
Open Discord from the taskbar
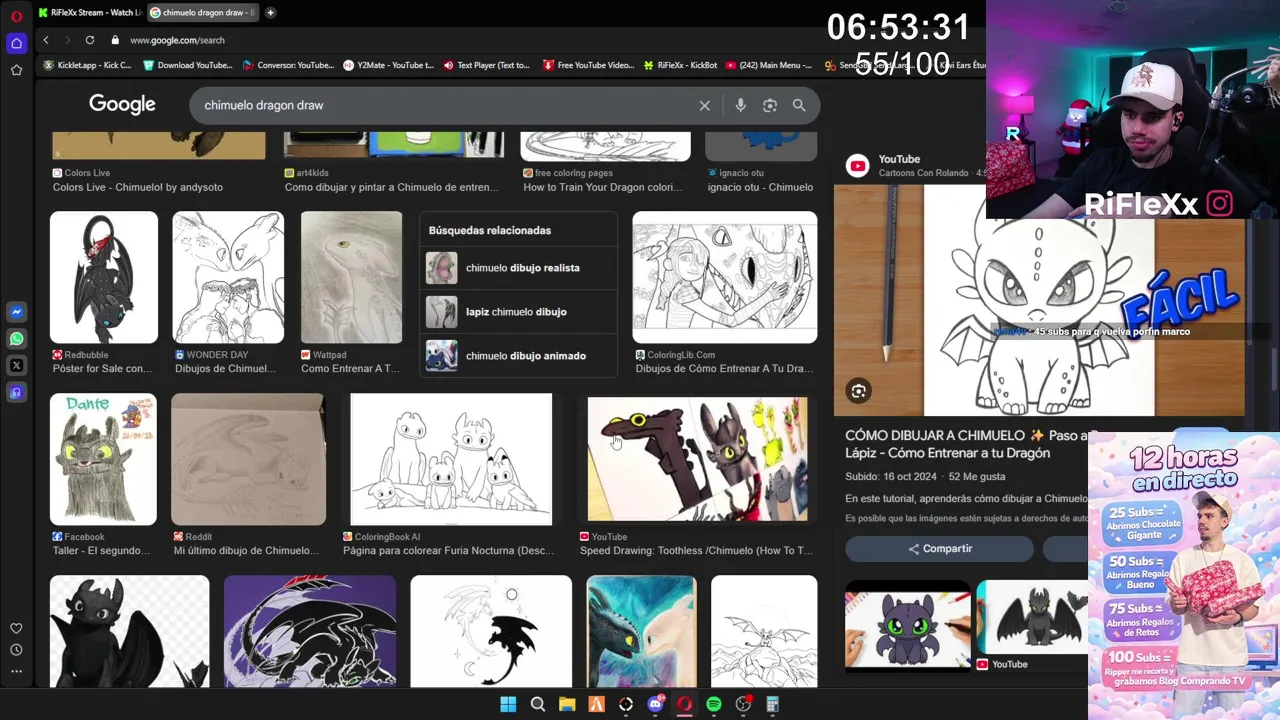656,704
